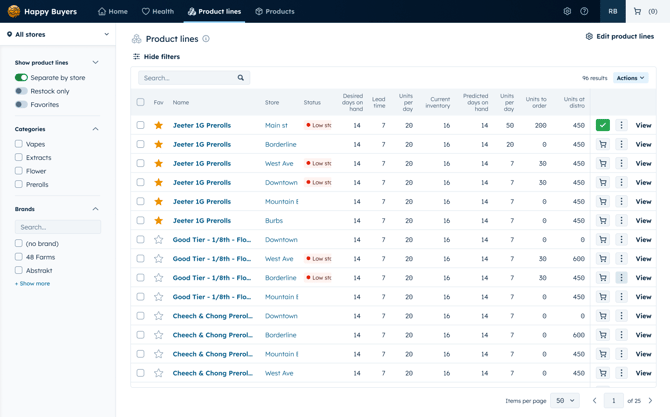Toggle Separate by store switch
This screenshot has height=417, width=670.
(x=21, y=77)
